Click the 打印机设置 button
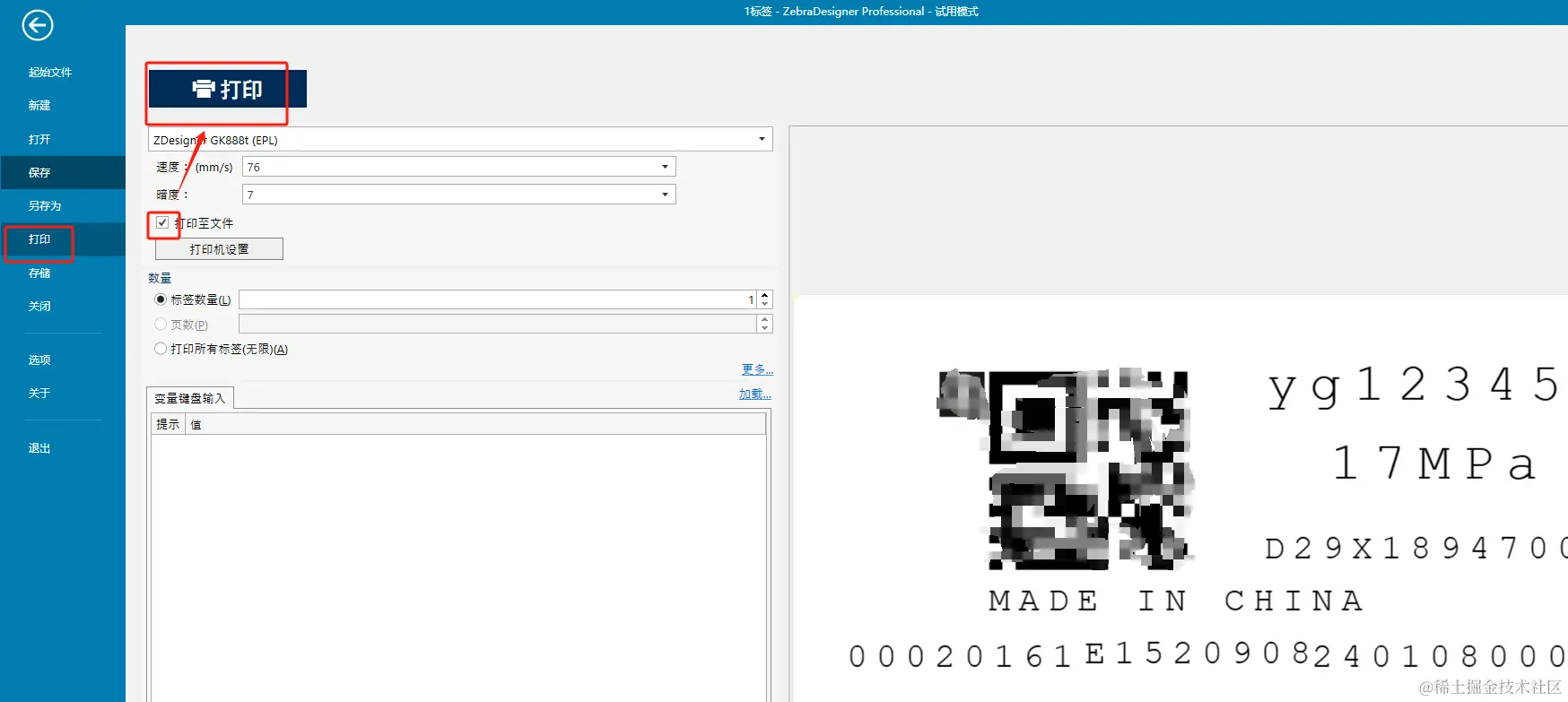 [219, 248]
